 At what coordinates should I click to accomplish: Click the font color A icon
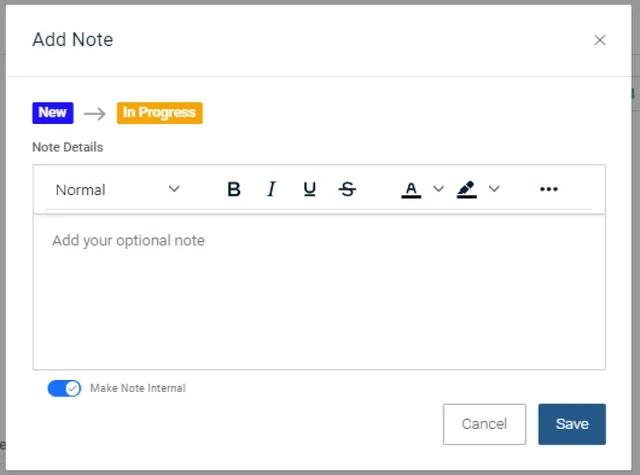pyautogui.click(x=411, y=190)
